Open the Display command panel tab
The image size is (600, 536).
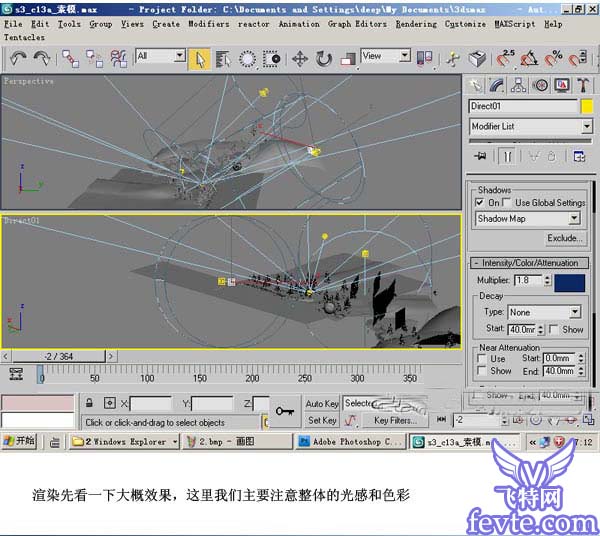(562, 85)
